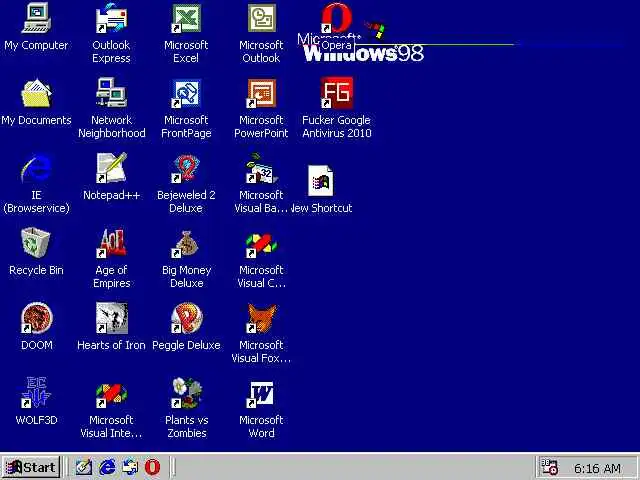Select the Microsoft Visual C++ shortcut
This screenshot has width=640, height=480.
pos(262,245)
